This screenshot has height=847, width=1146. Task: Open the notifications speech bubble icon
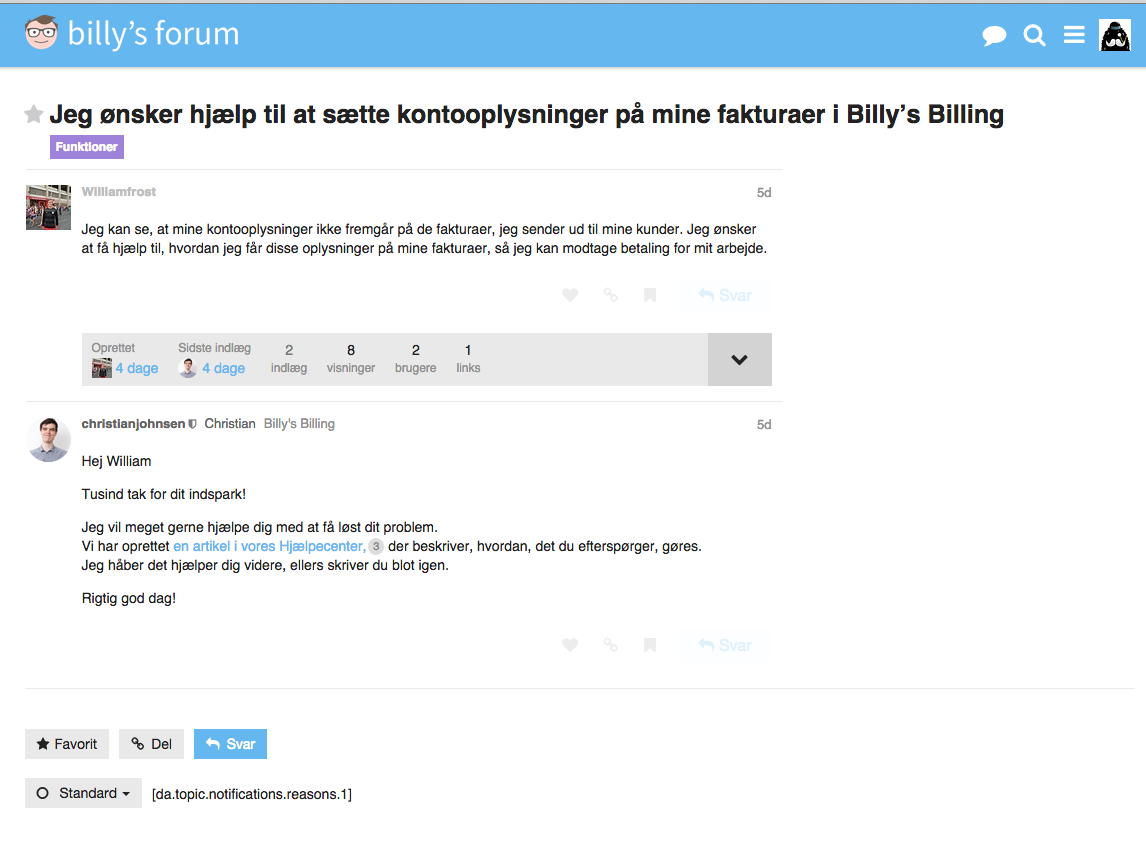994,35
